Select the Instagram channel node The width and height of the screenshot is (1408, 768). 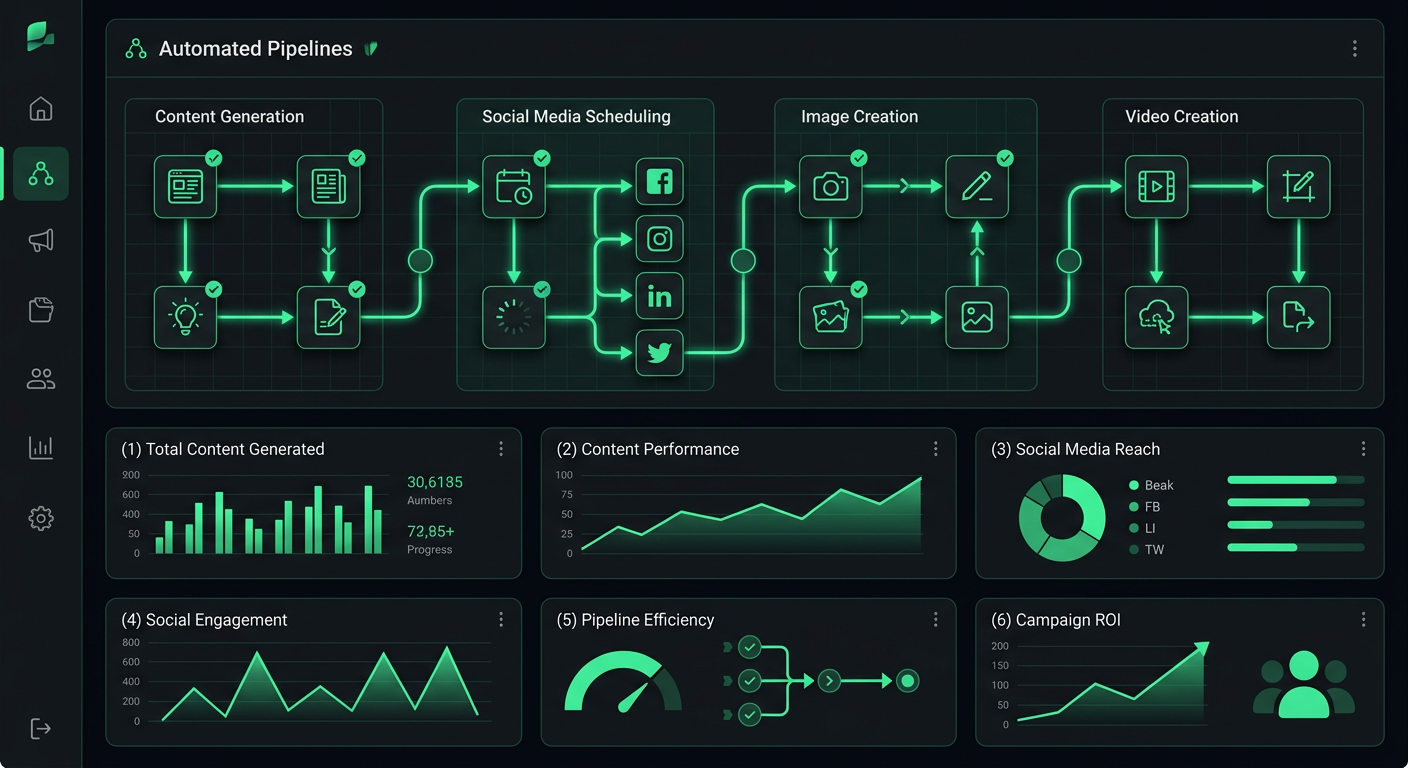click(x=659, y=238)
